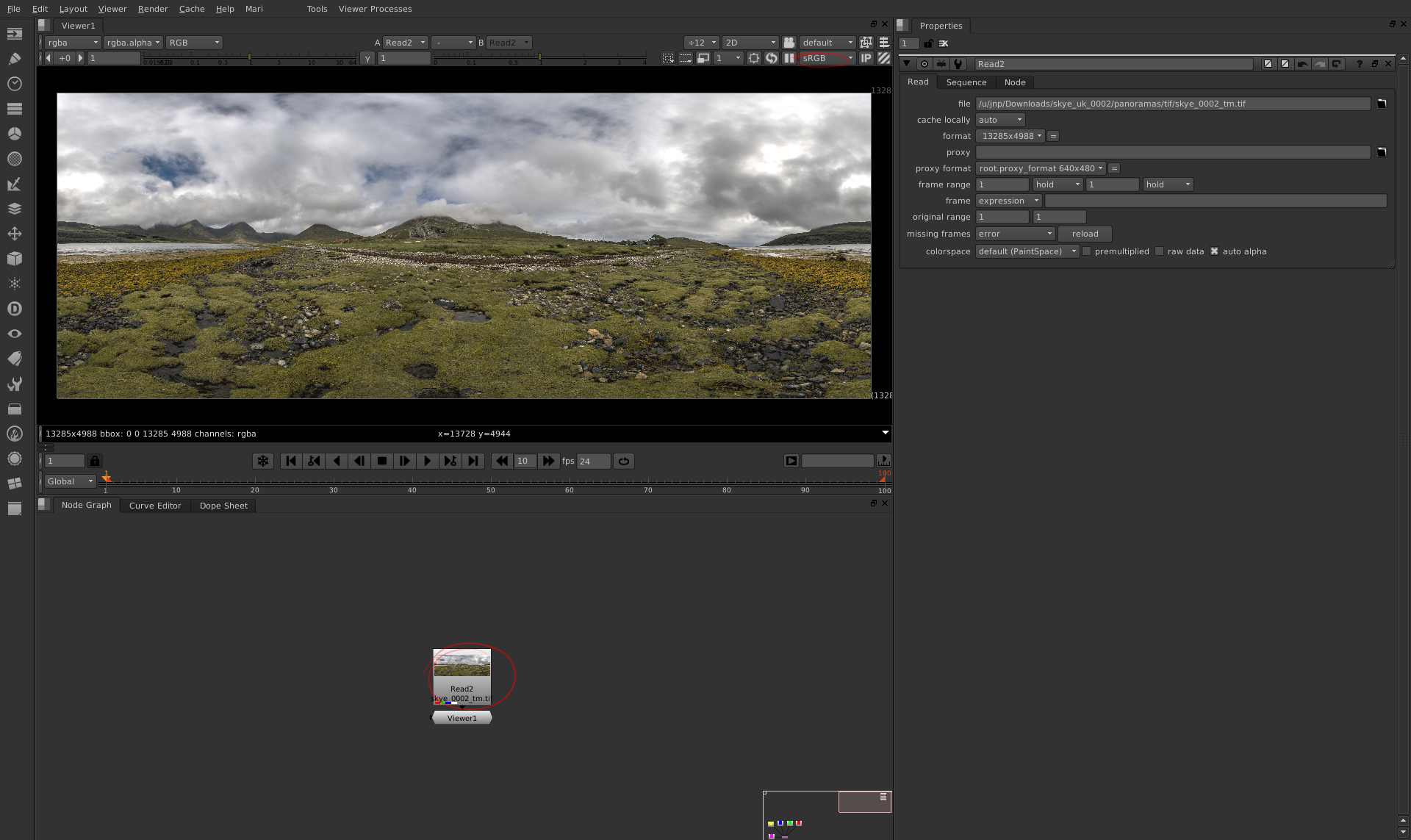This screenshot has height=840, width=1411.
Task: Toggle the IP input process button
Action: [x=866, y=58]
